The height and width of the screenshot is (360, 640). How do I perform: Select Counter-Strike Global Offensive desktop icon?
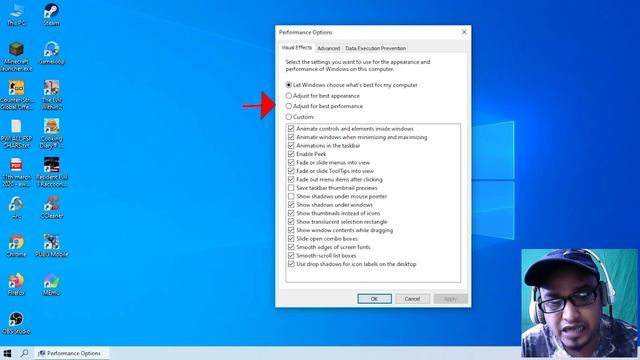16,95
